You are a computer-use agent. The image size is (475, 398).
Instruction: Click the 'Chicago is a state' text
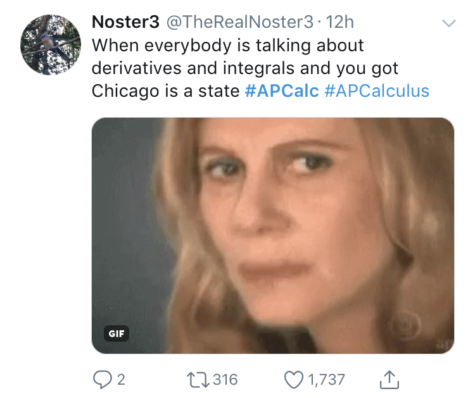click(165, 91)
